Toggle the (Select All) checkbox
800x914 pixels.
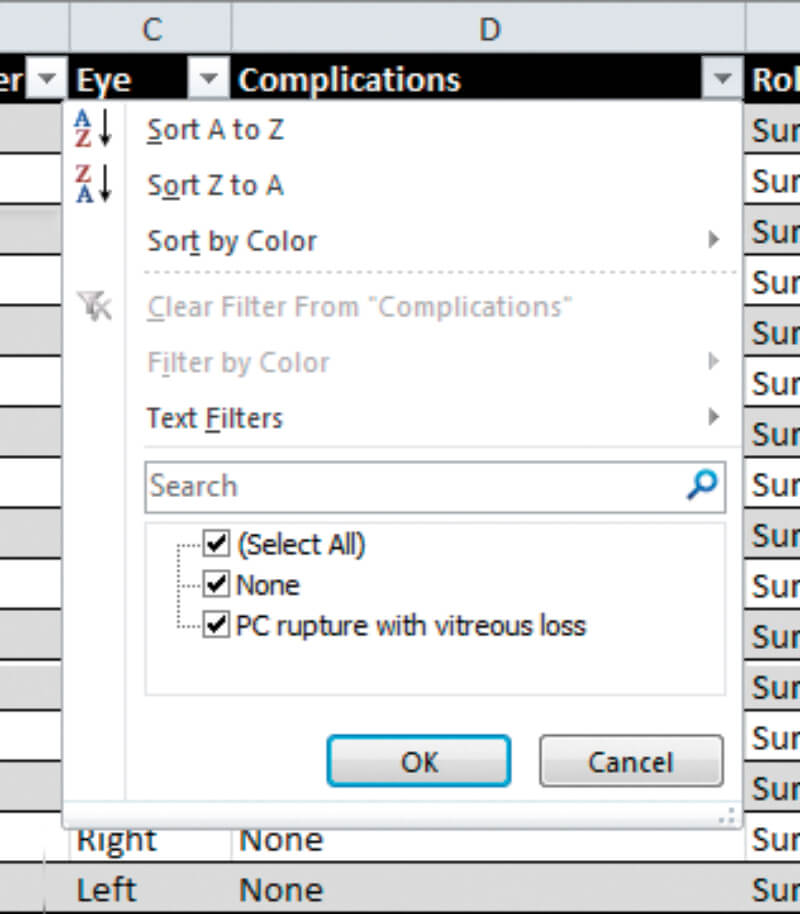click(217, 544)
